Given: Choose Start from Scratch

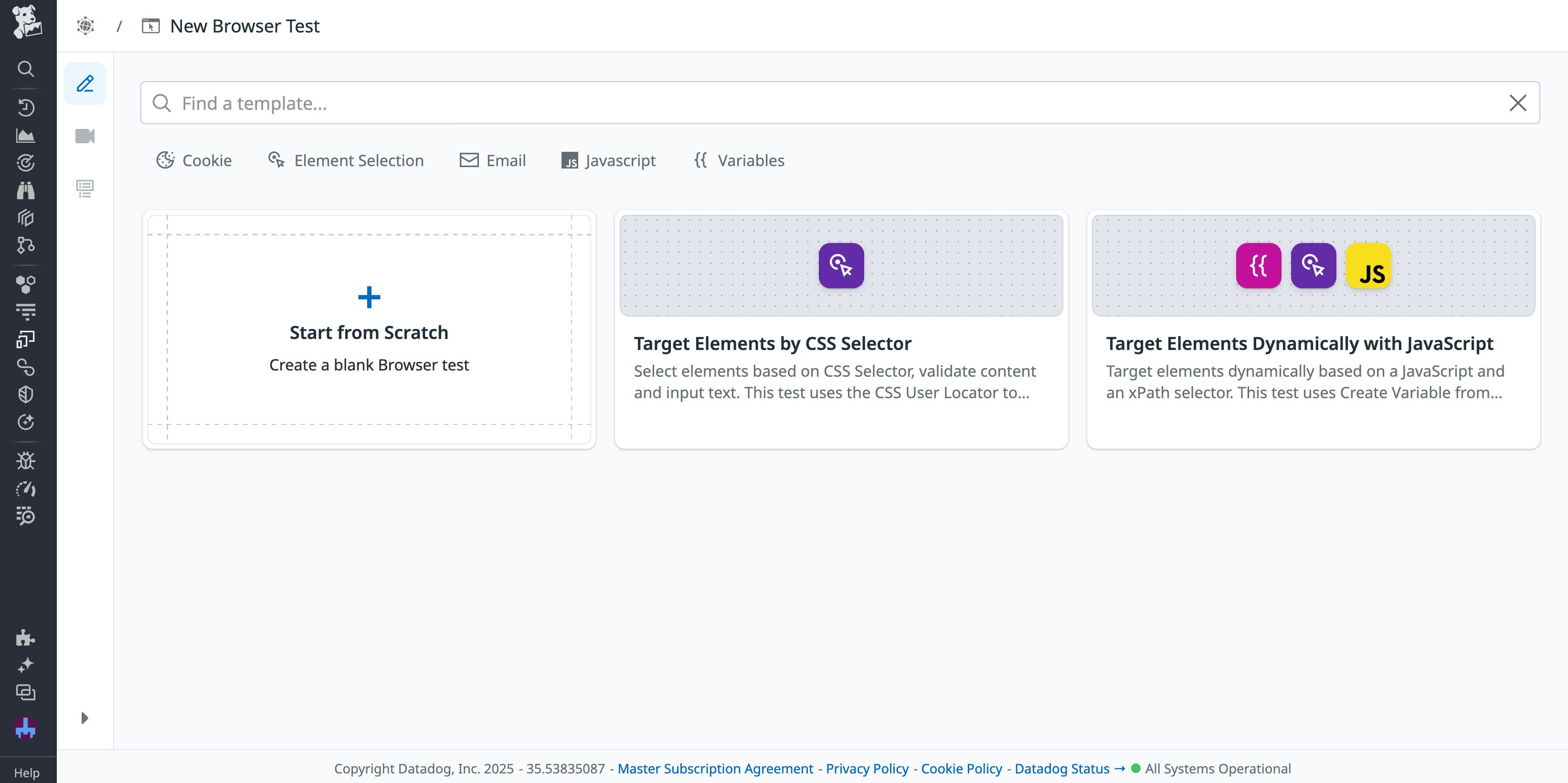Looking at the screenshot, I should (x=369, y=331).
